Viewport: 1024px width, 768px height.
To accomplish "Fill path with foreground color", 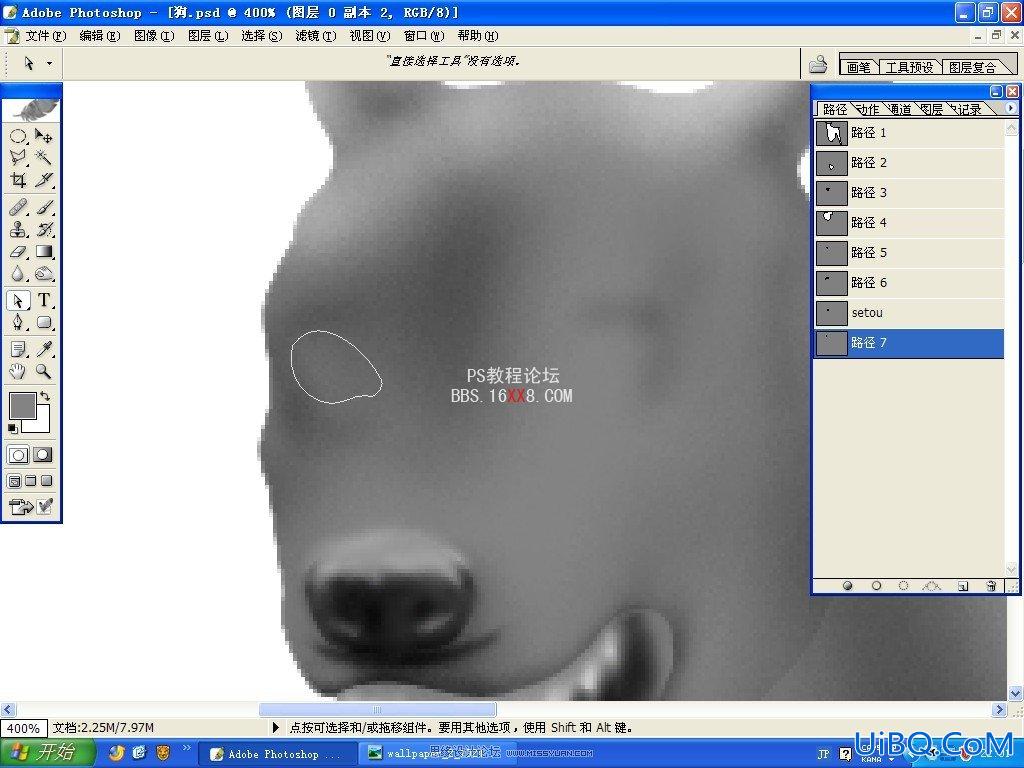I will point(848,586).
